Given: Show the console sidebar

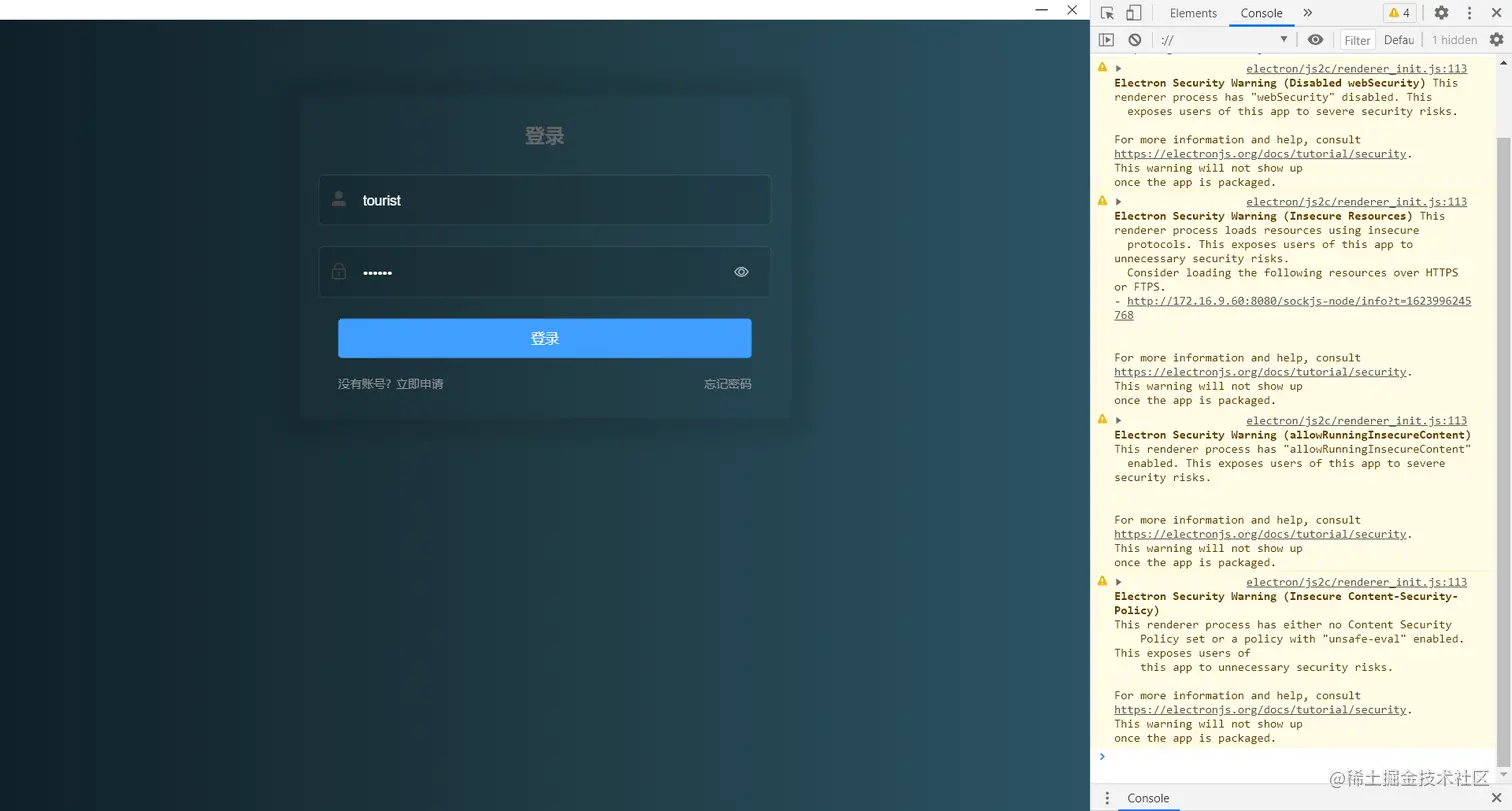Looking at the screenshot, I should (1106, 40).
